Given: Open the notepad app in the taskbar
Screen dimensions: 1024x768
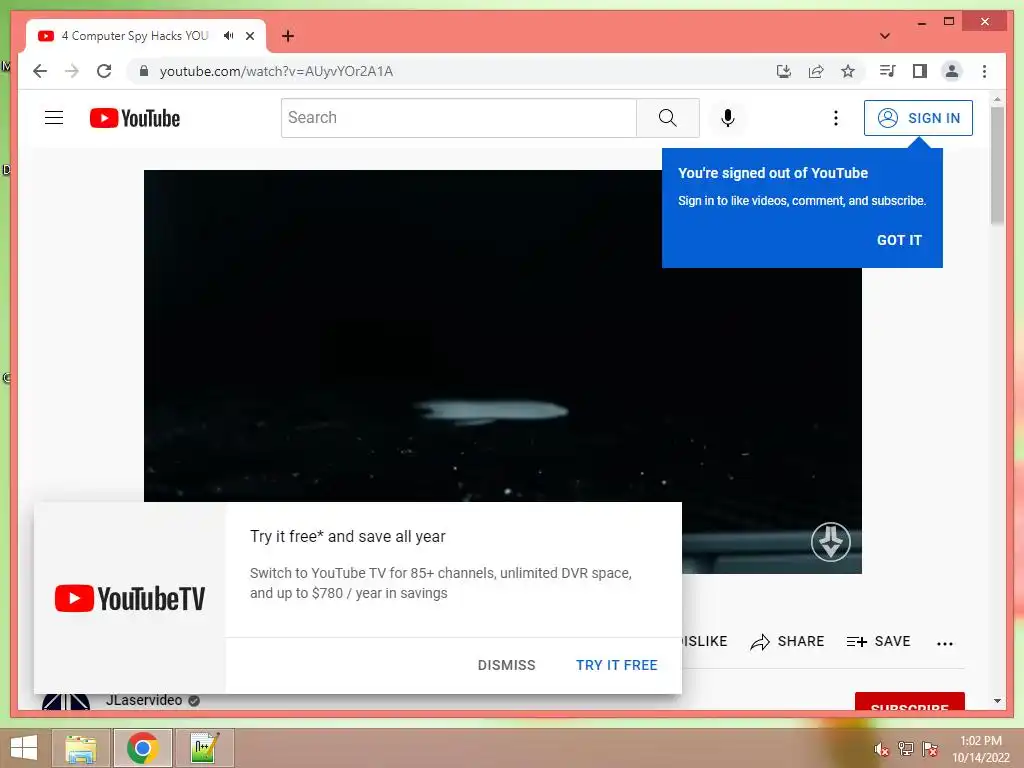Looking at the screenshot, I should coord(204,748).
